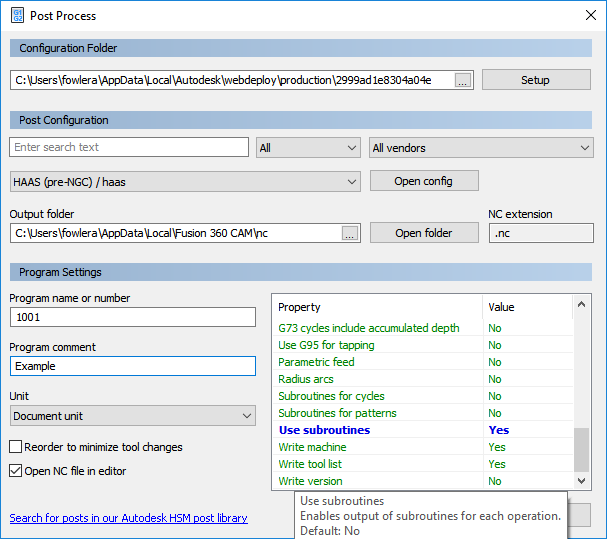Click the Program name or number field

[x=133, y=317]
